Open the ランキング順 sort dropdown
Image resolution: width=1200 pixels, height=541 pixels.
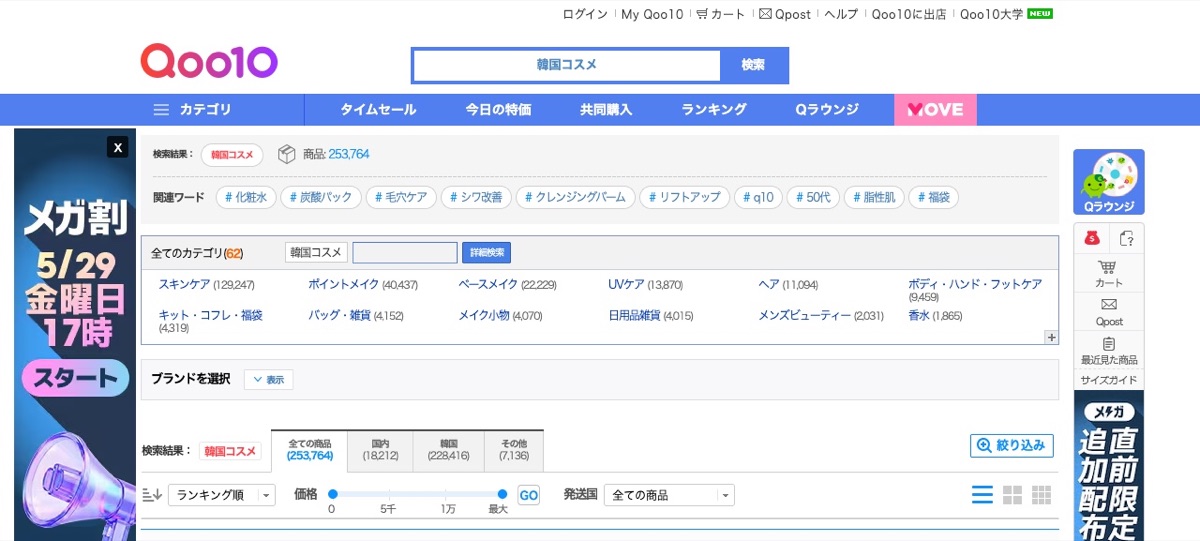(x=221, y=495)
